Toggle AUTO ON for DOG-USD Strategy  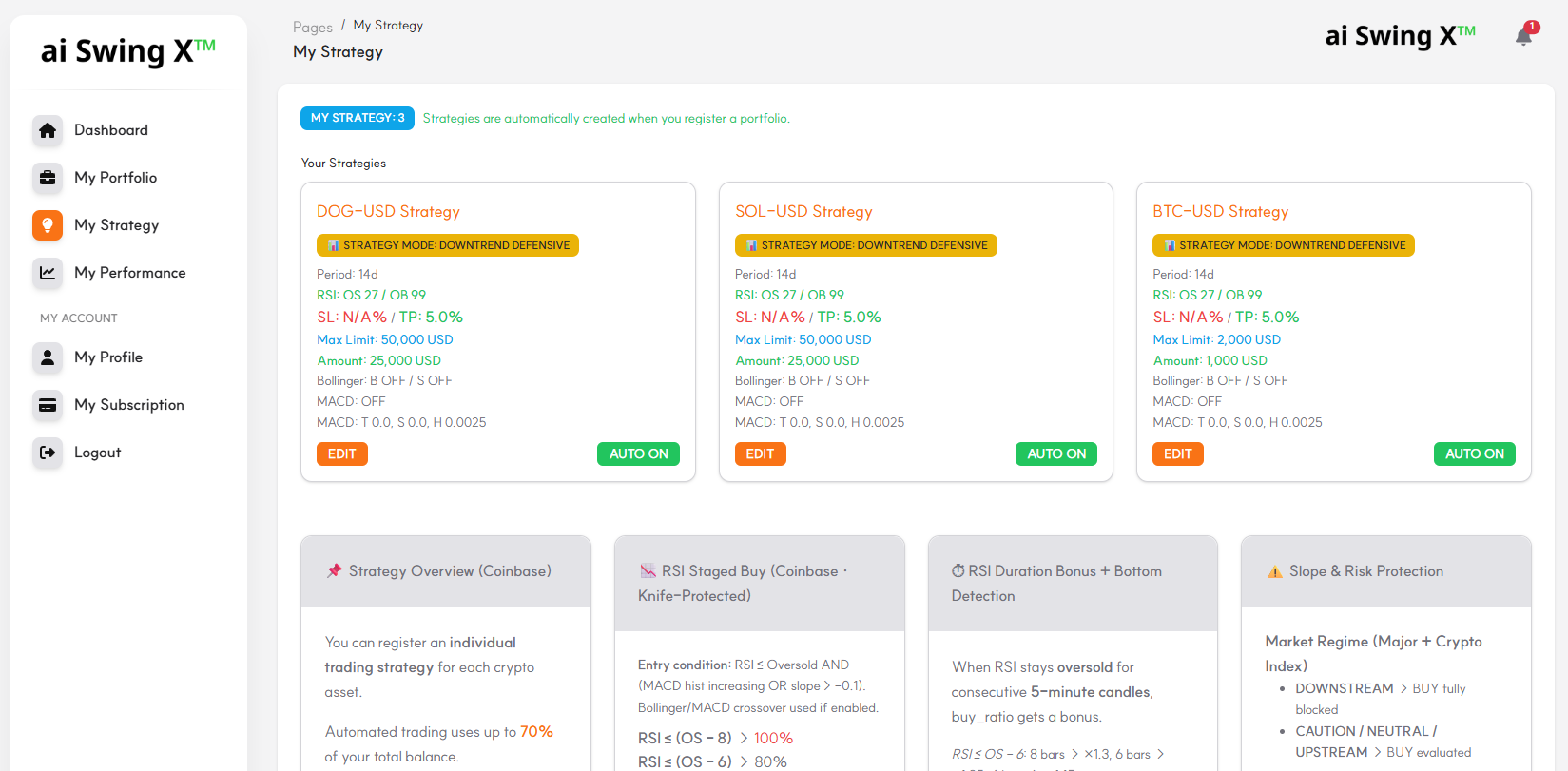tap(638, 454)
